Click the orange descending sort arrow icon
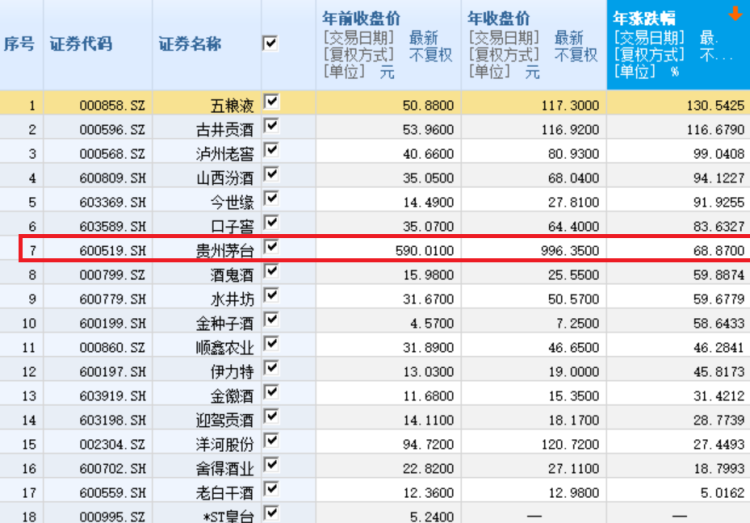Viewport: 750px width, 523px height. 735,13
